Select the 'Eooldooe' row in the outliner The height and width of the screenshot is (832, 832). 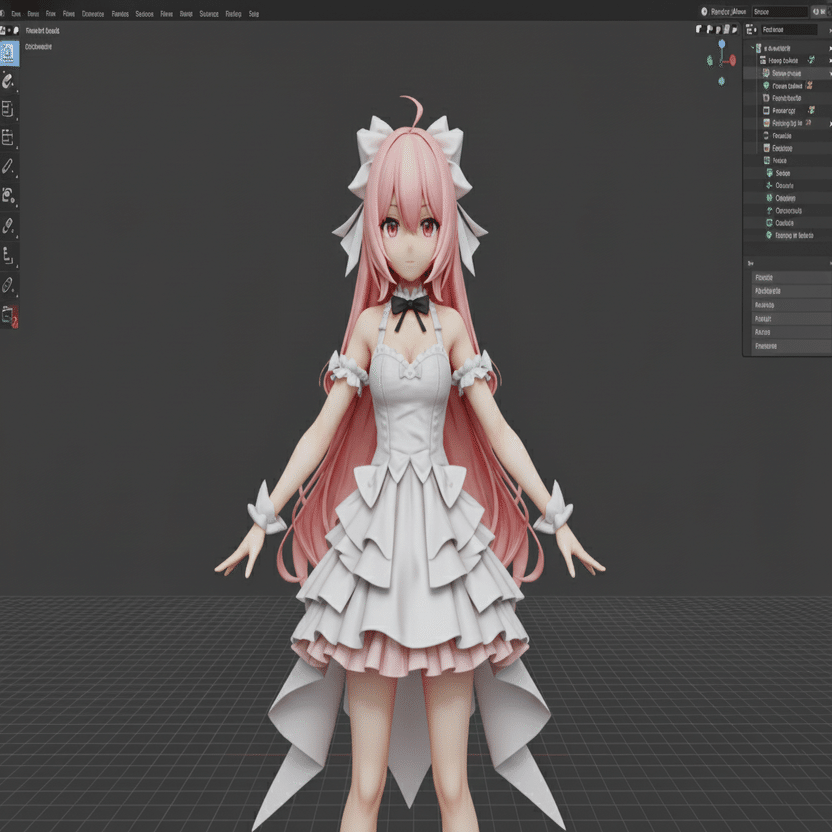(x=787, y=148)
